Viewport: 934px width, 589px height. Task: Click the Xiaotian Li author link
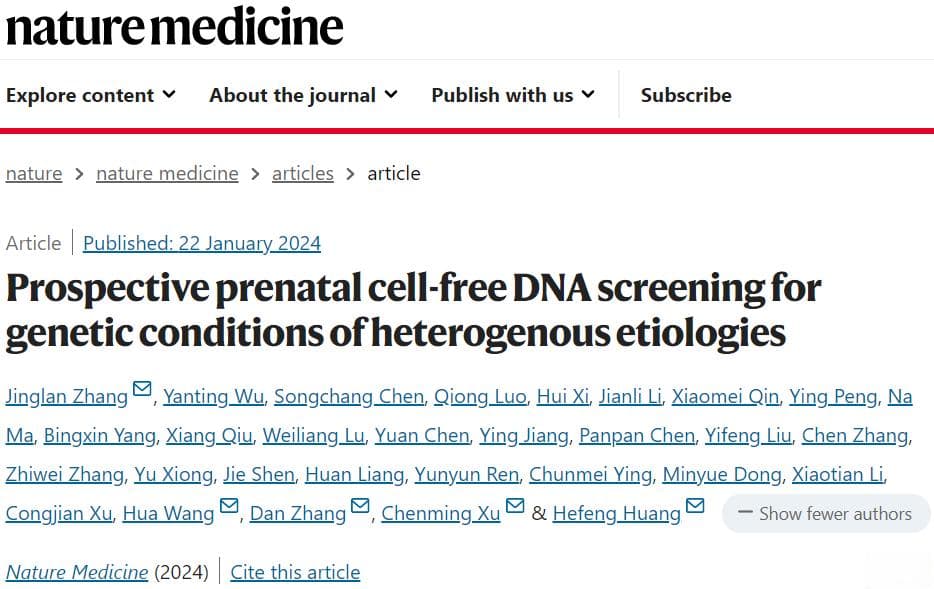click(x=838, y=475)
